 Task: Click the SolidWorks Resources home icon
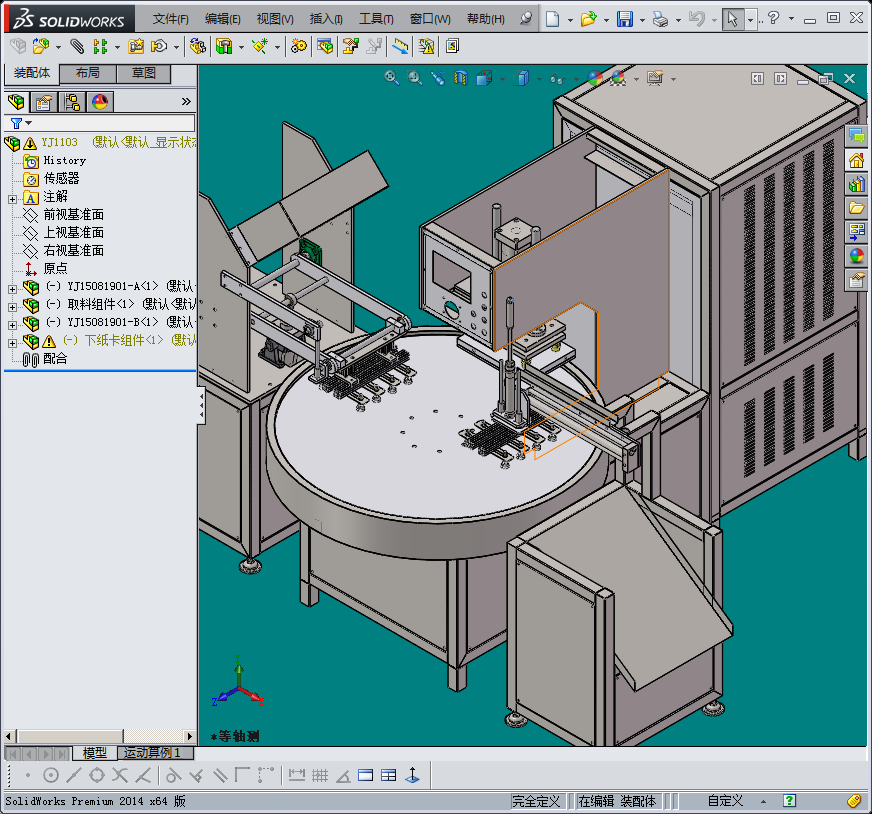[x=856, y=161]
